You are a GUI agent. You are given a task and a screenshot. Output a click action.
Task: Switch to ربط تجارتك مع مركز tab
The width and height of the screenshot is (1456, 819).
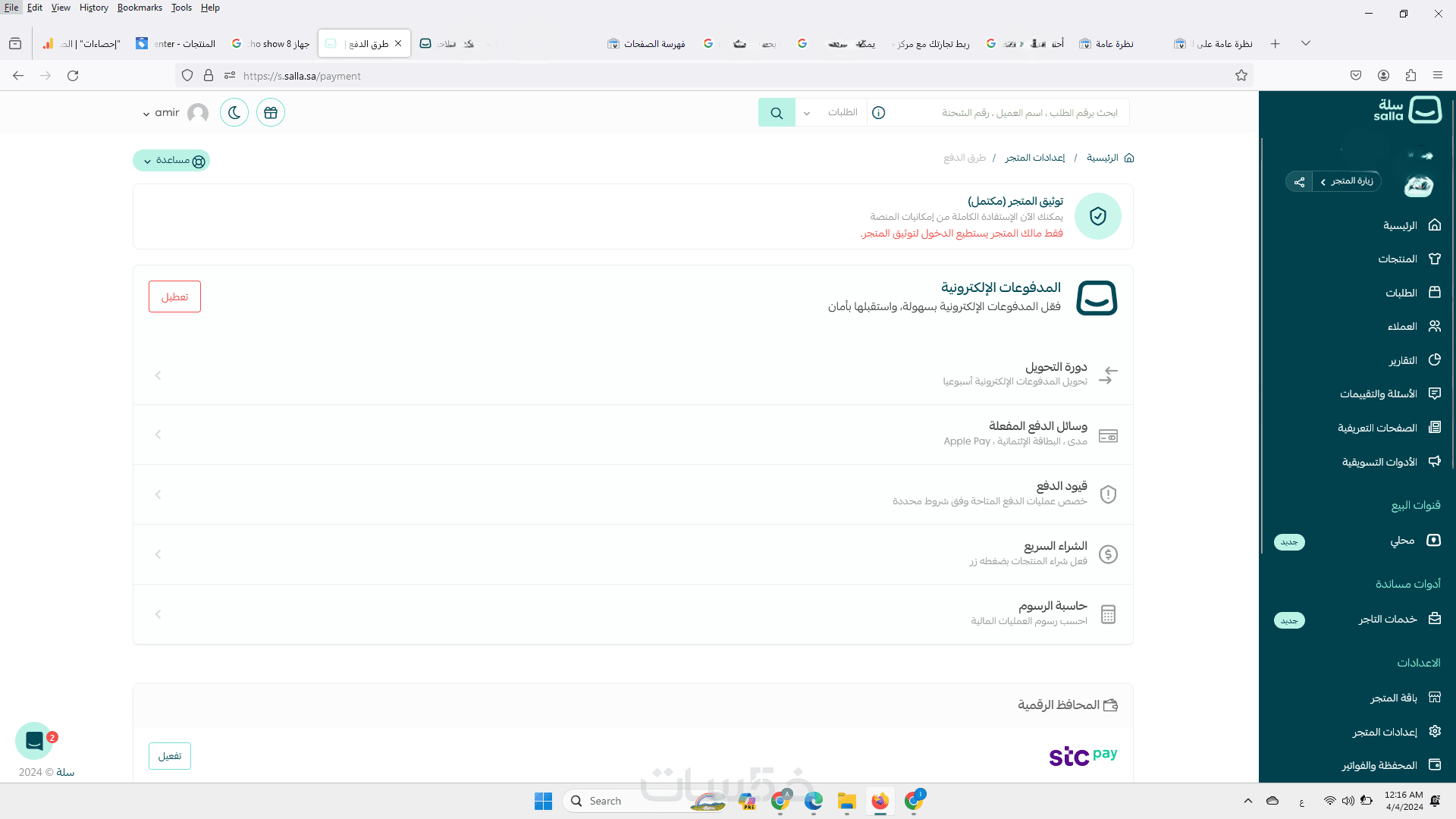click(930, 44)
